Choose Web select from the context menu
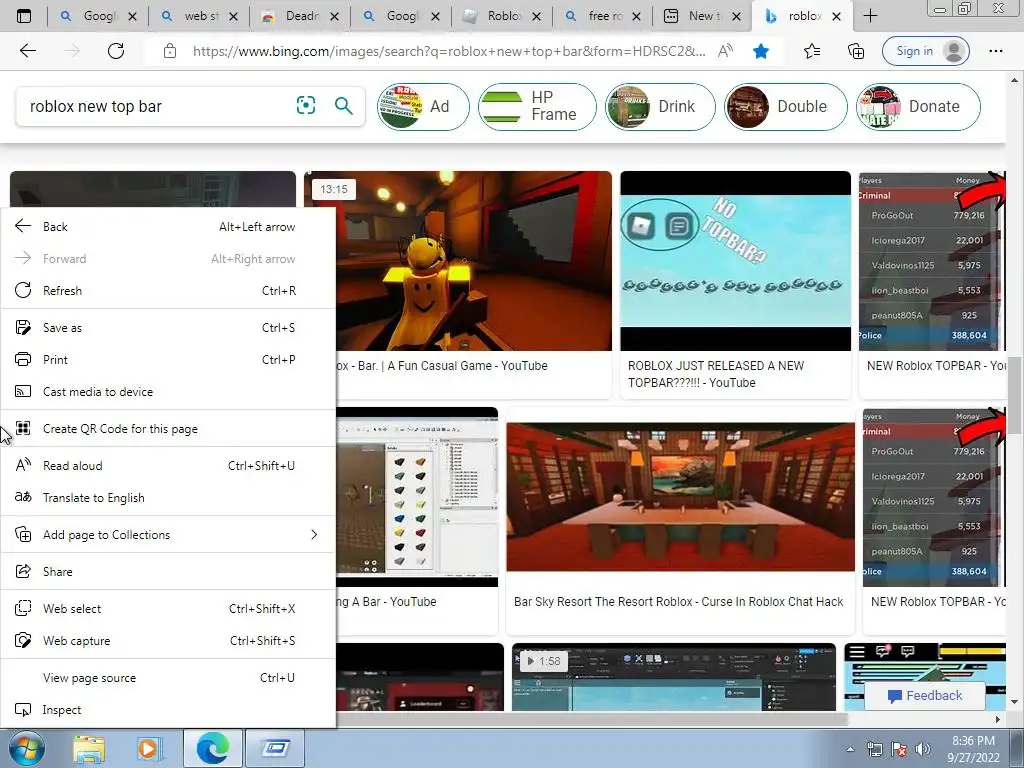This screenshot has height=768, width=1024. (168, 609)
